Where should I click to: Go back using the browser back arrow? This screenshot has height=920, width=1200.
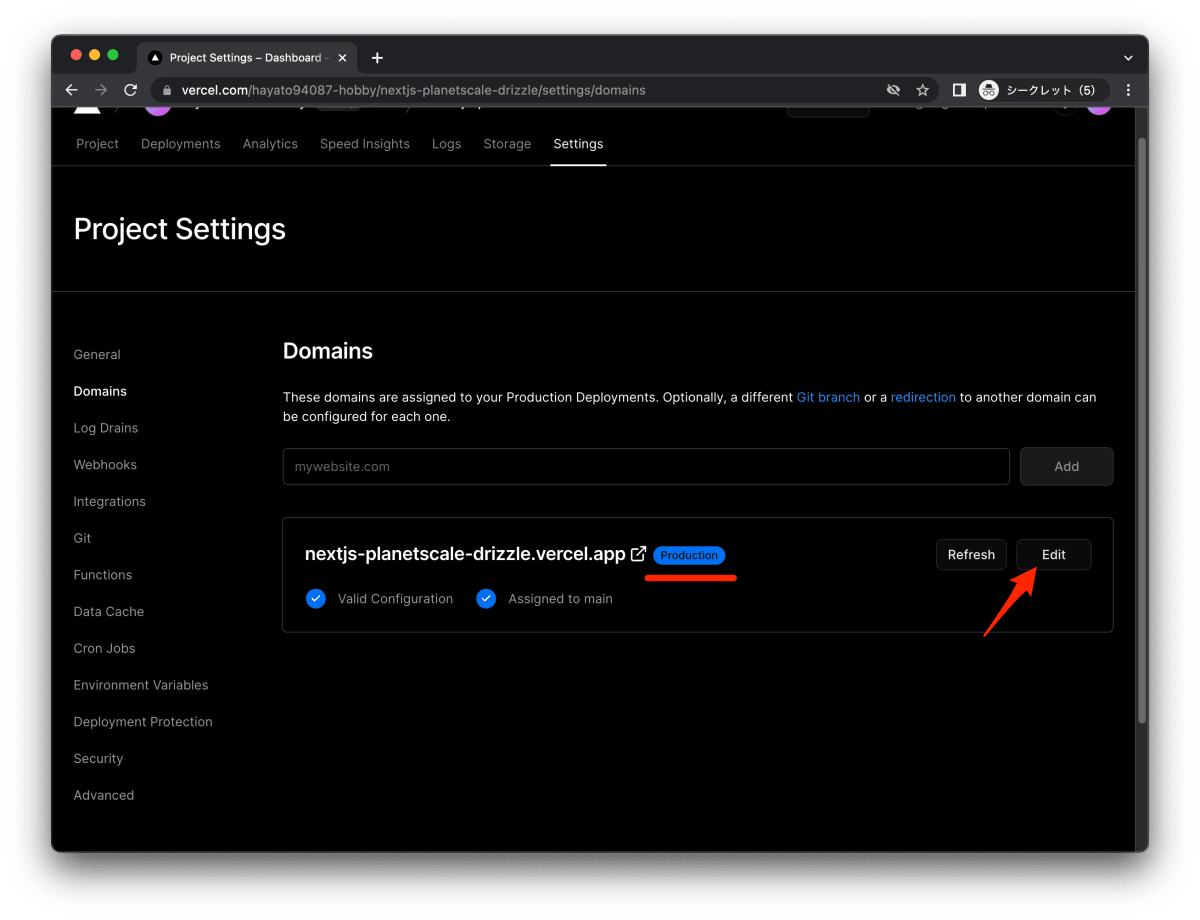[x=72, y=90]
